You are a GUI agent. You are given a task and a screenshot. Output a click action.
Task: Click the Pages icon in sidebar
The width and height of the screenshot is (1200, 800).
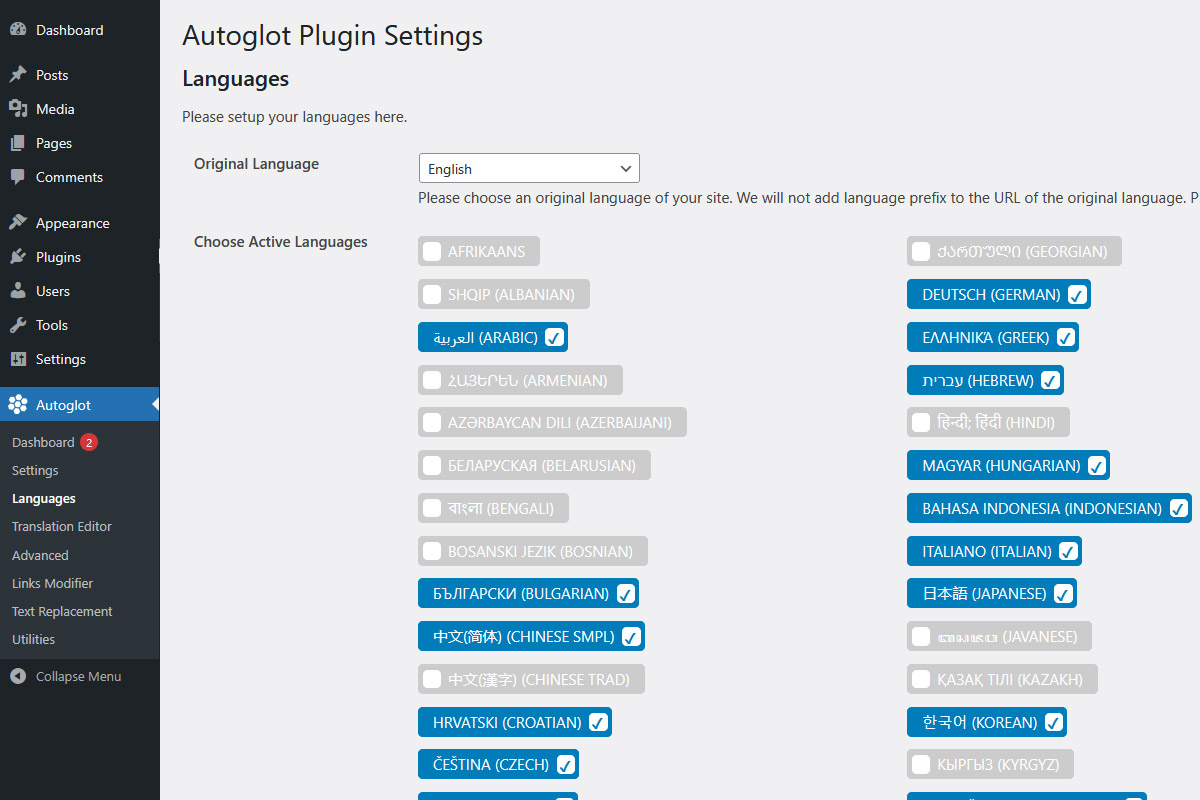18,143
